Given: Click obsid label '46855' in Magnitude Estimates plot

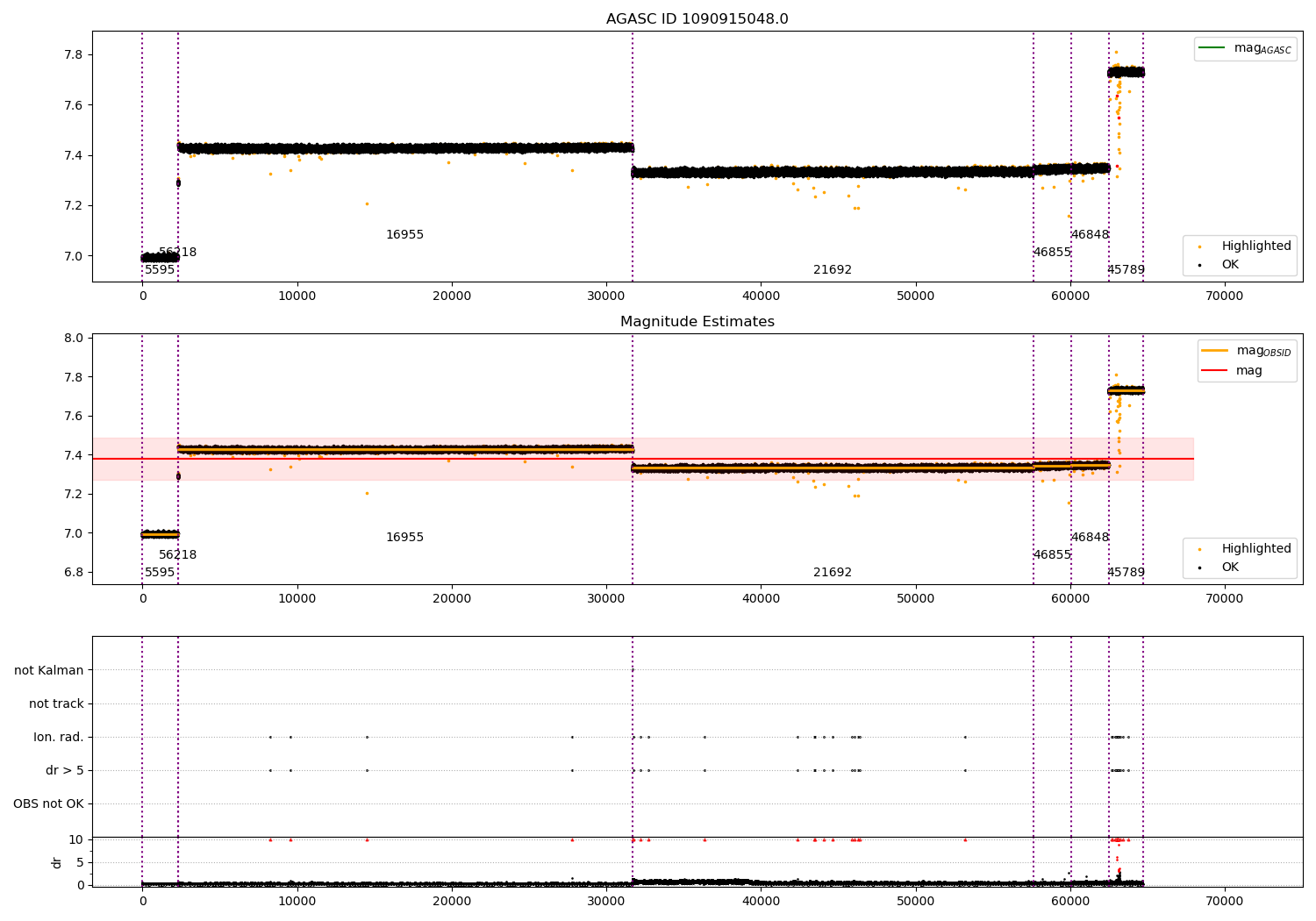Looking at the screenshot, I should [1052, 555].
